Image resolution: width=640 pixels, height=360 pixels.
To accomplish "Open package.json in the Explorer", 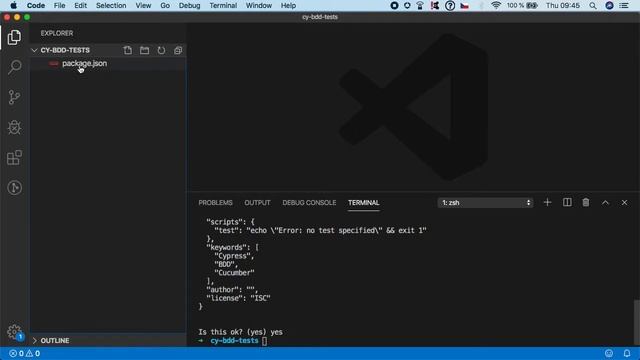I will pyautogui.click(x=84, y=63).
